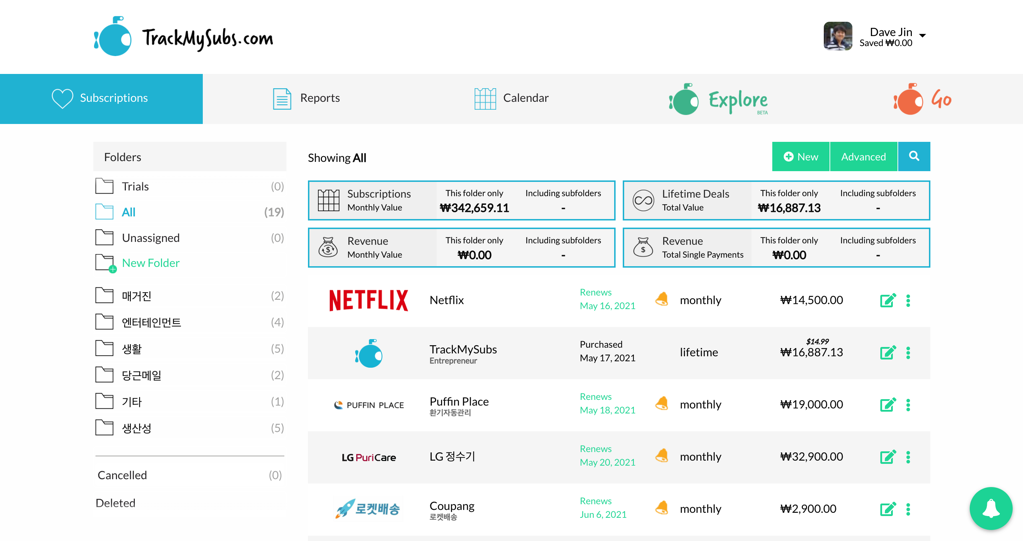
Task: Click the LG 정수기 alert bell
Action: point(662,456)
